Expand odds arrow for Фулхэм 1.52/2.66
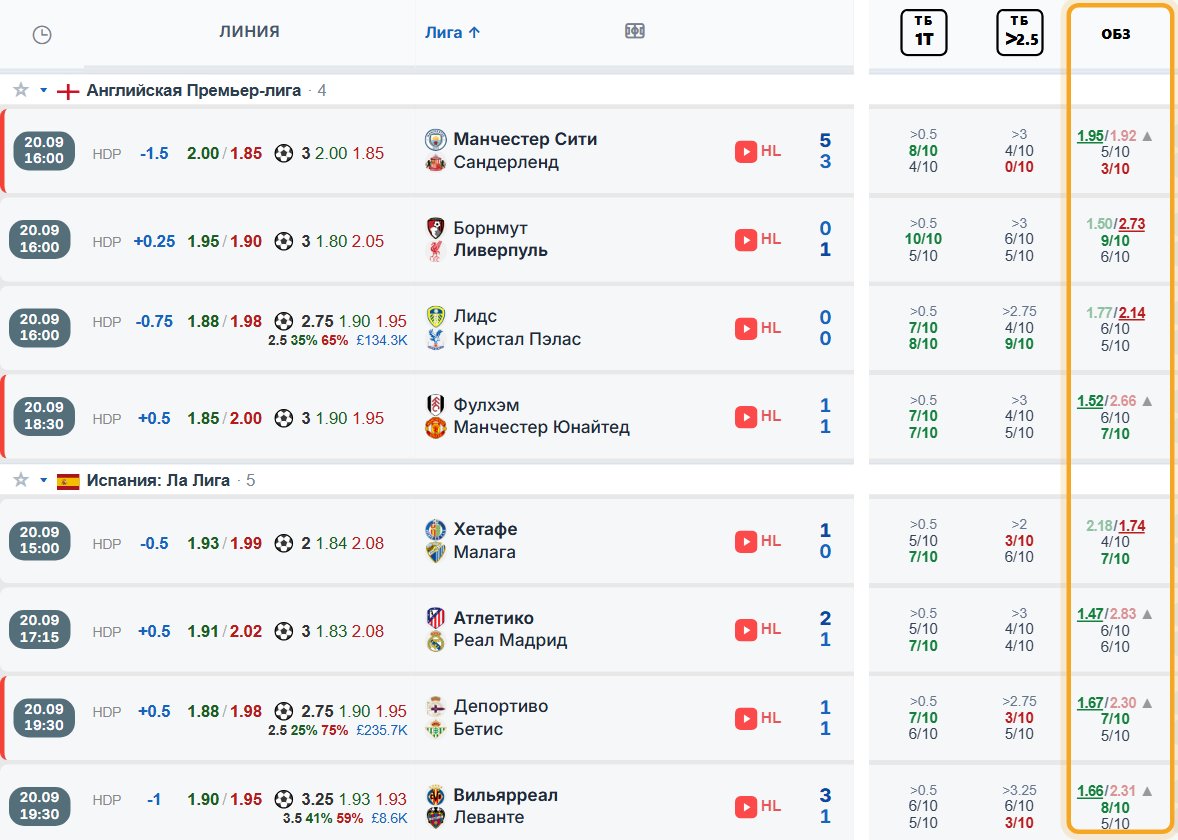 (x=1147, y=401)
